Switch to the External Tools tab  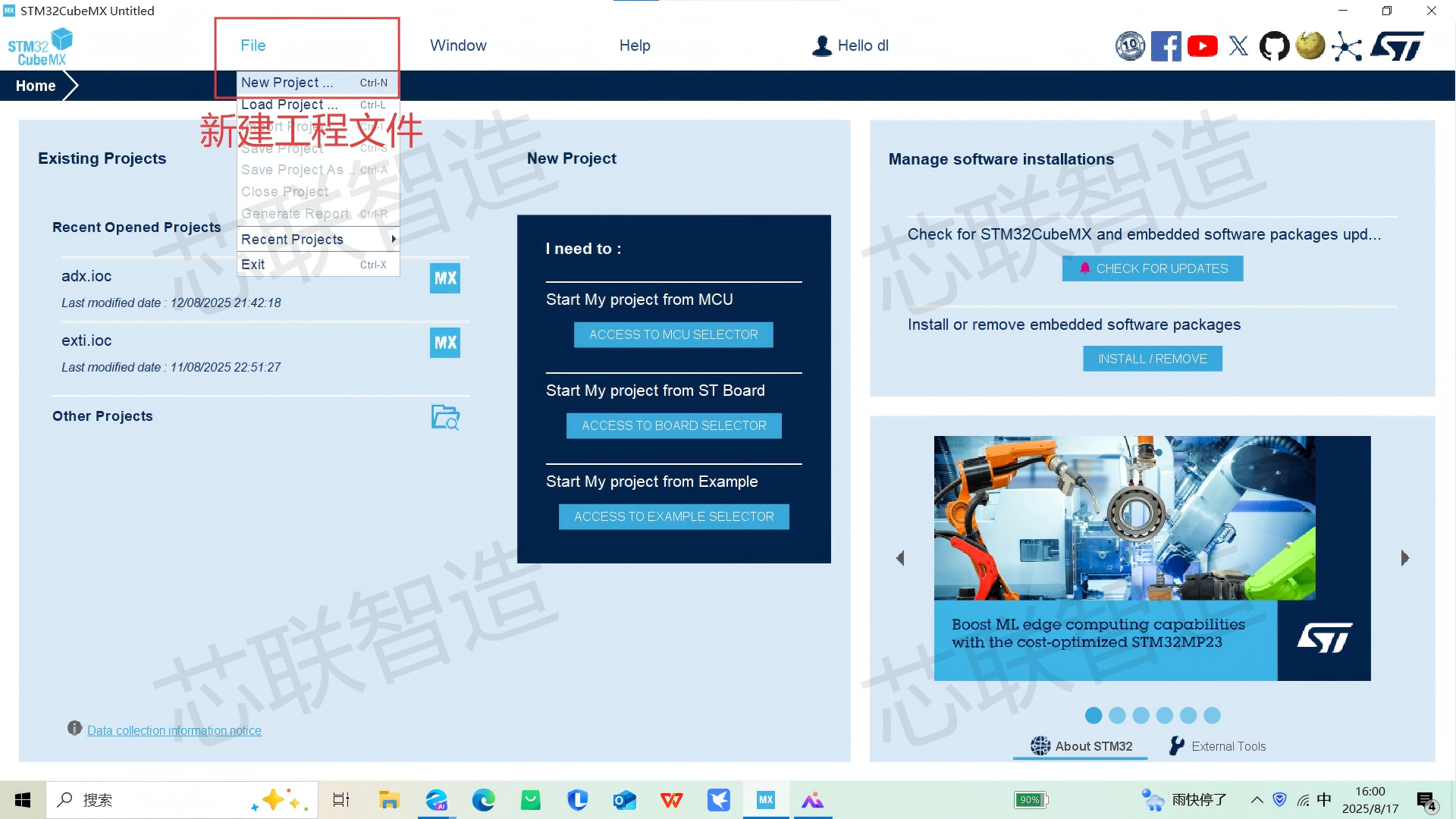pos(1218,746)
